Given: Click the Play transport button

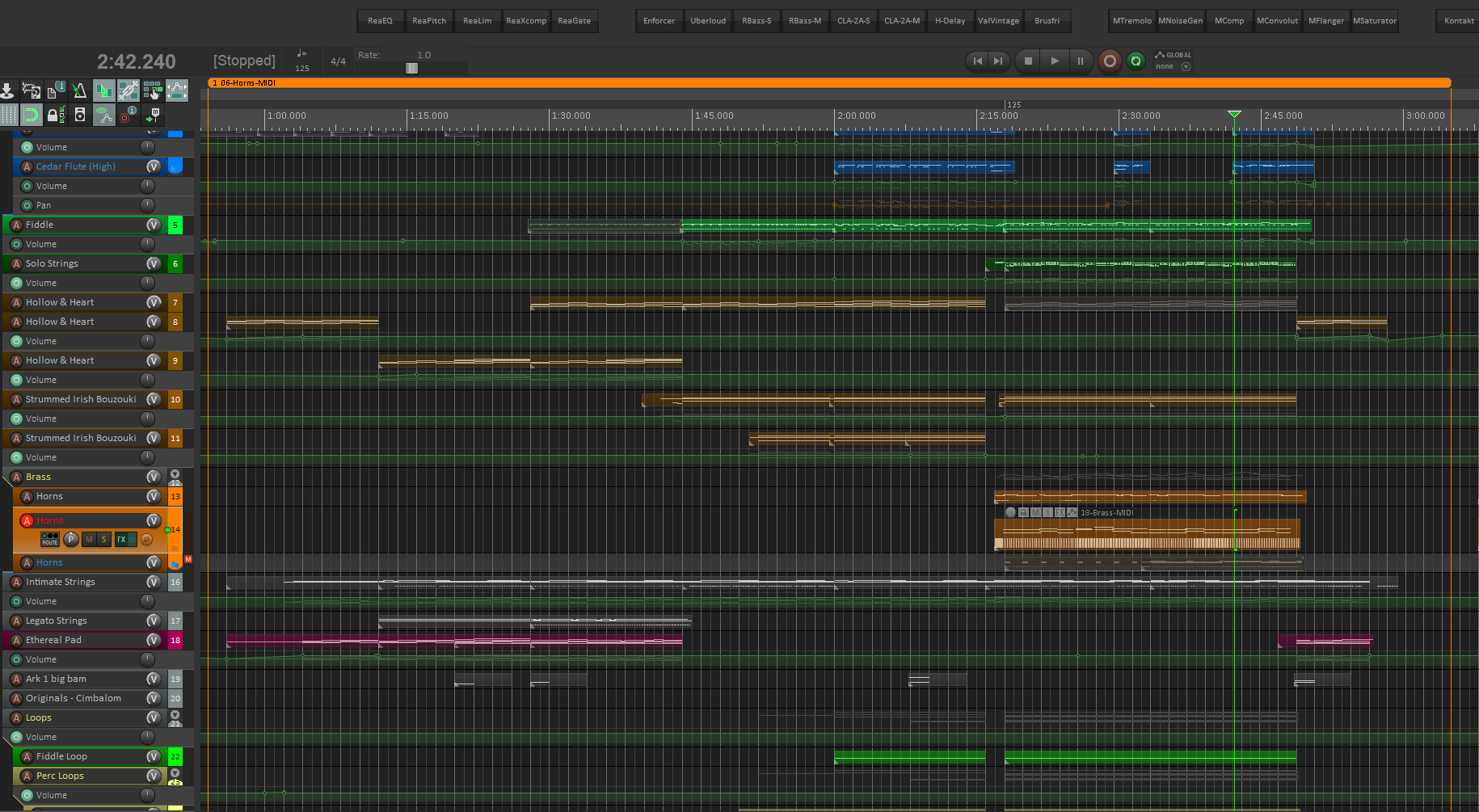Looking at the screenshot, I should pos(1054,61).
